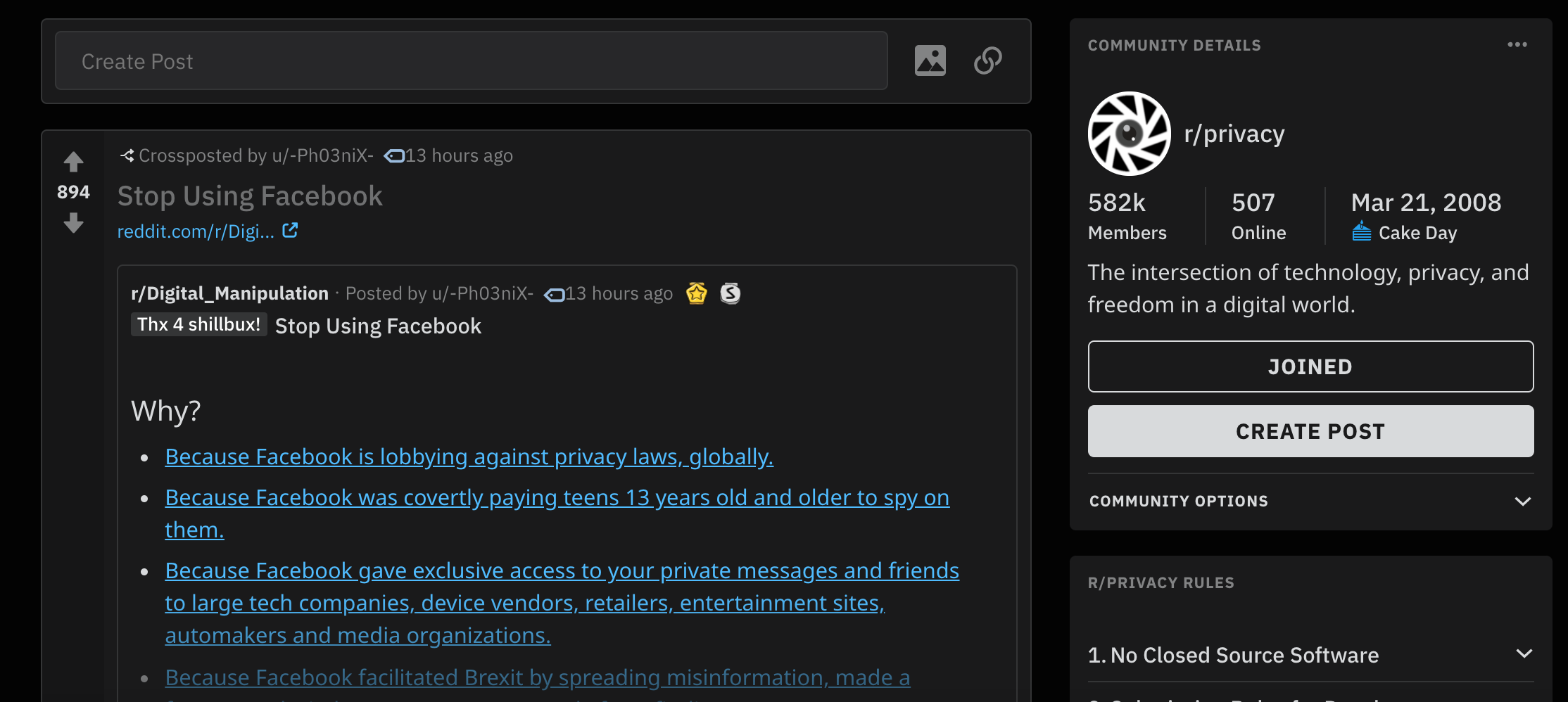Open the r/Digital_Manipulation subreddit link

(229, 293)
